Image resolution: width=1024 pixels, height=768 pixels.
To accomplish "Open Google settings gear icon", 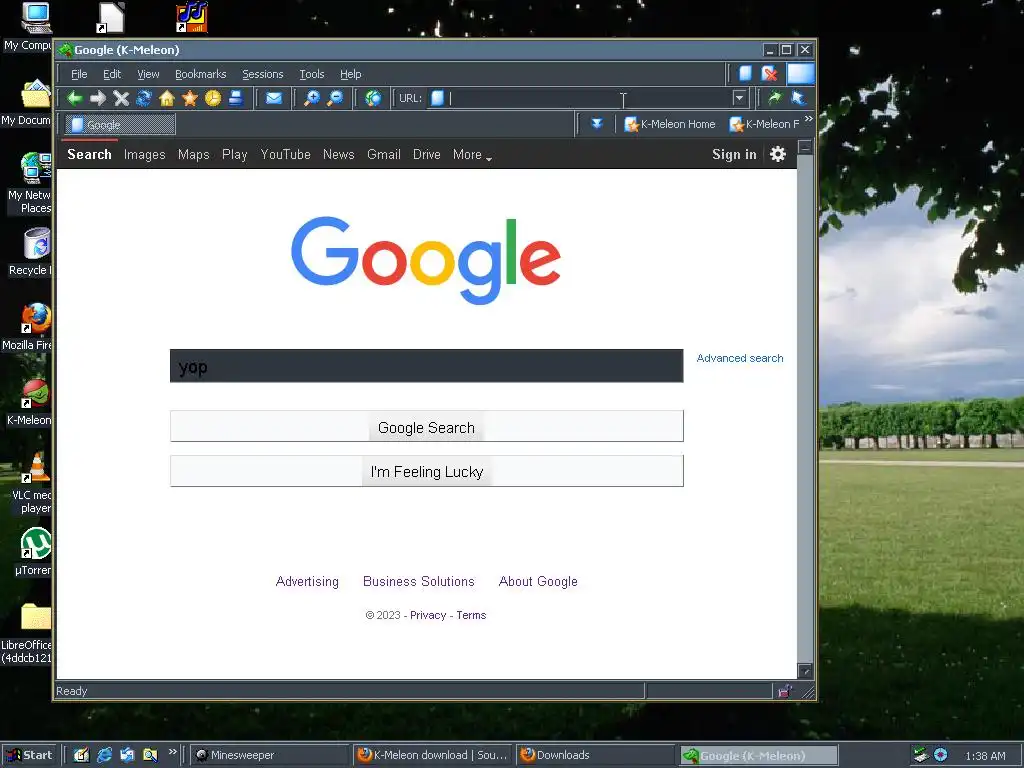I will click(777, 154).
